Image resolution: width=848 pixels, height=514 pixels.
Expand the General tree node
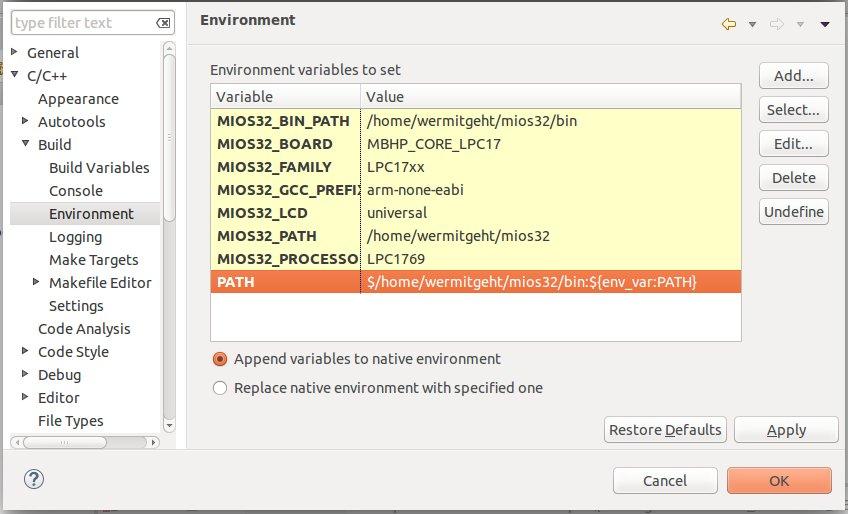pos(15,52)
